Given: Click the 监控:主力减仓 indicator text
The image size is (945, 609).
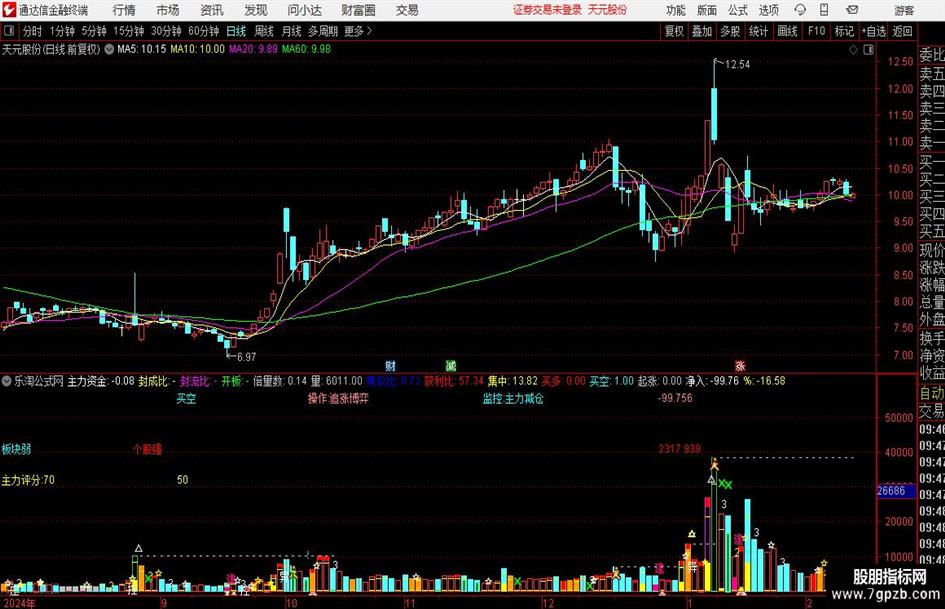Looking at the screenshot, I should pyautogui.click(x=512, y=399).
